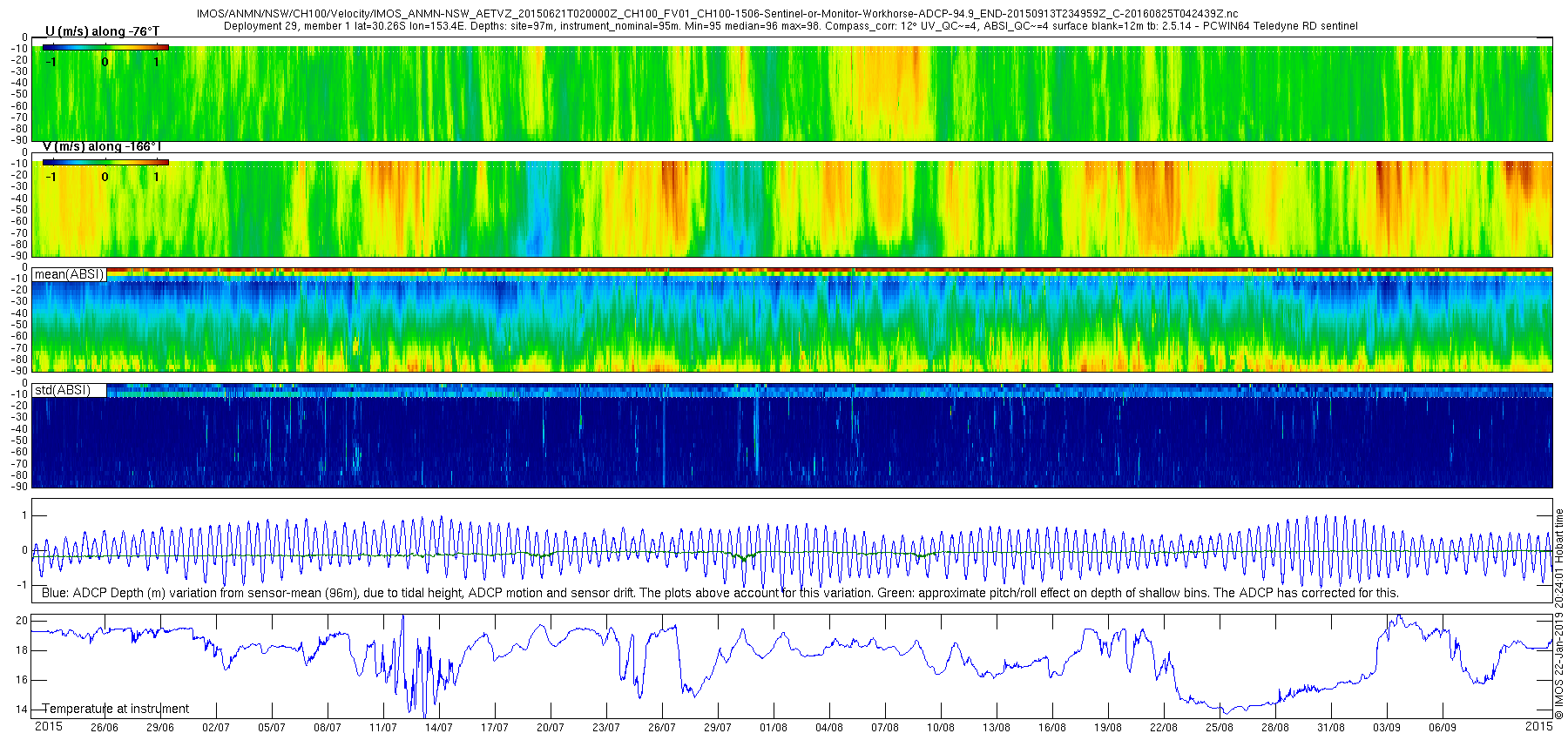Select the mean(ABSI) panel label
The image size is (1568, 740).
(70, 274)
